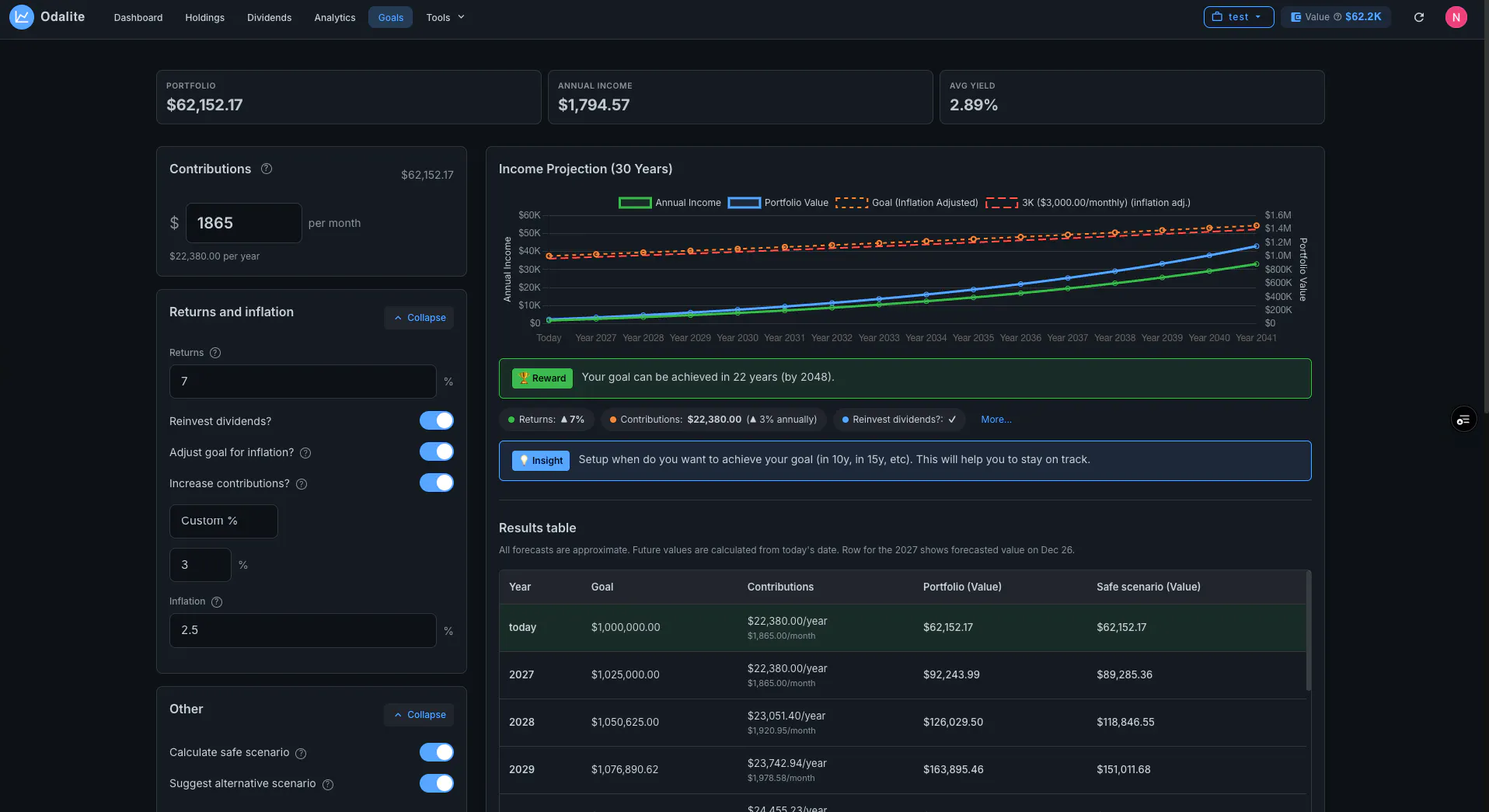The image size is (1489, 812).
Task: Click Suggest alternative scenario help icon
Action: pyautogui.click(x=328, y=785)
